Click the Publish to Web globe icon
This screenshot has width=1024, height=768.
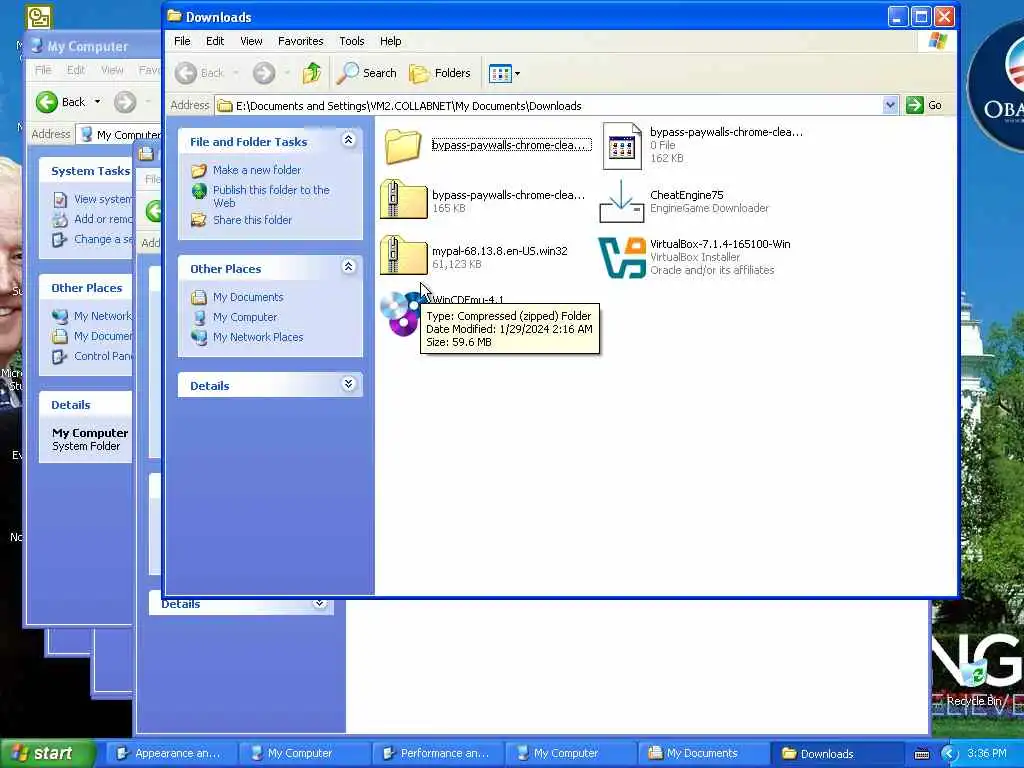click(x=199, y=191)
